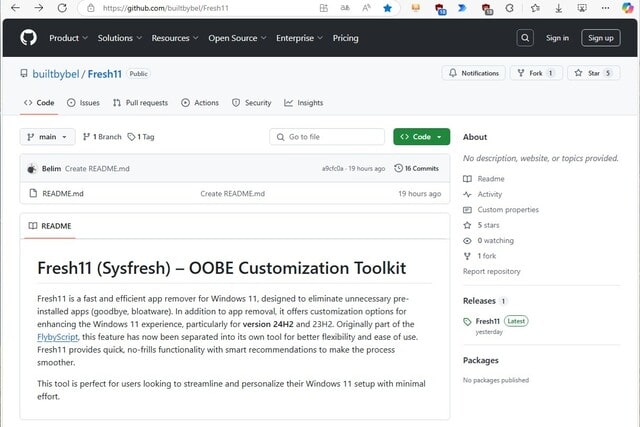
Task: Go back with the browser back arrow
Action: point(16,8)
